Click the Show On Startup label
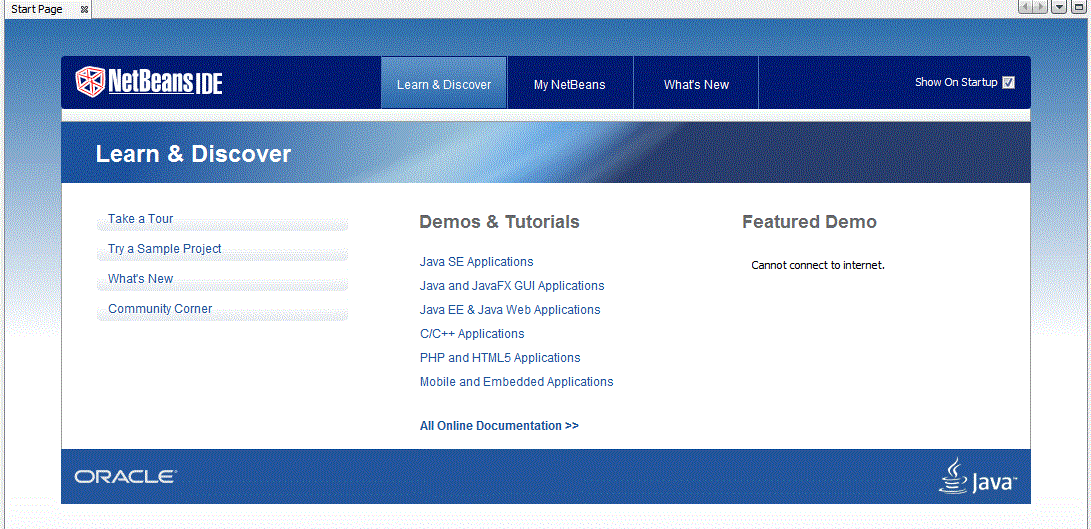The width and height of the screenshot is (1091, 529). pos(956,82)
